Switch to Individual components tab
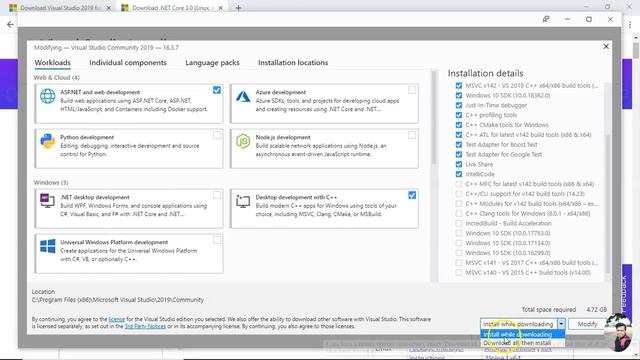This screenshot has width=640, height=360. click(x=128, y=62)
